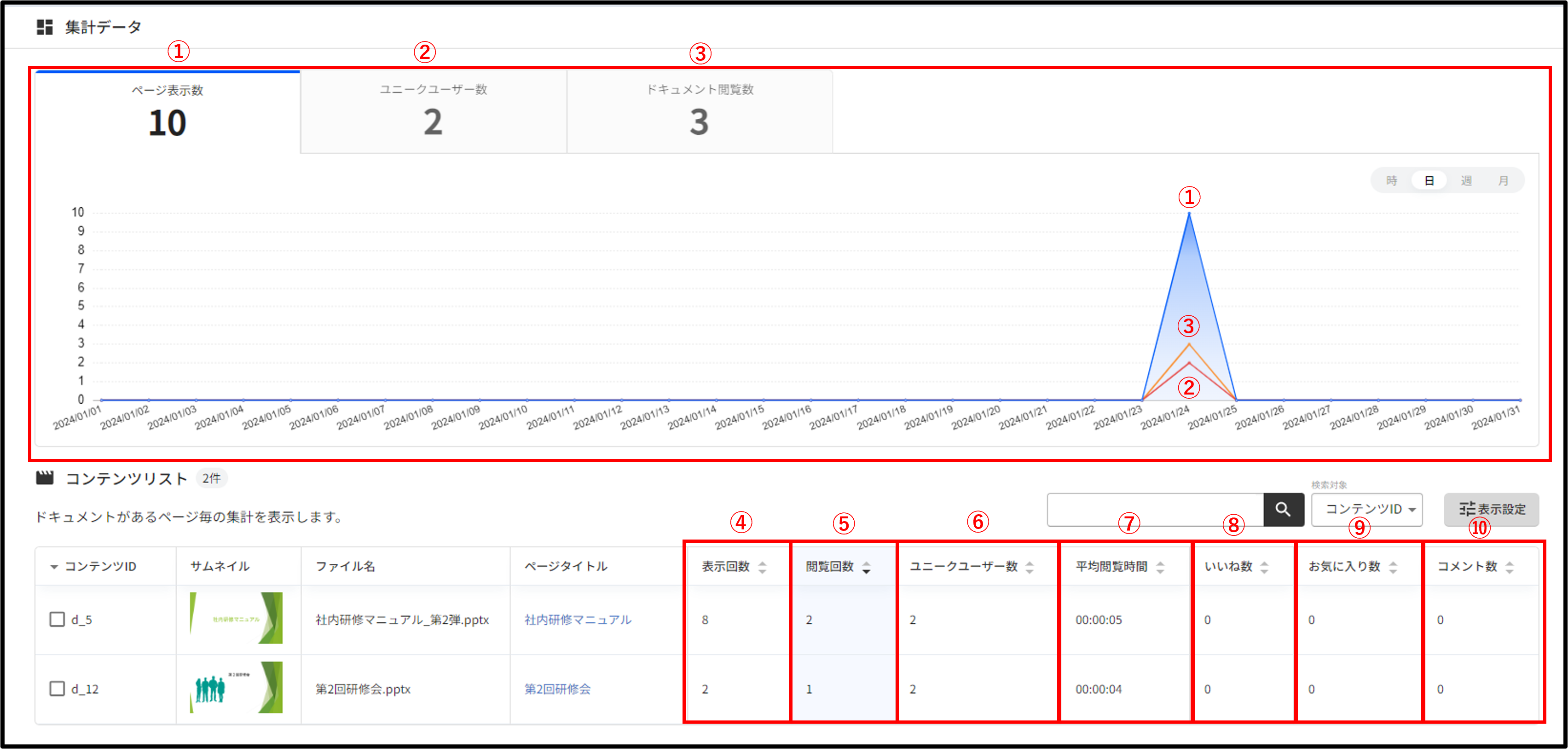Click the magnifier search icon button

[1283, 509]
